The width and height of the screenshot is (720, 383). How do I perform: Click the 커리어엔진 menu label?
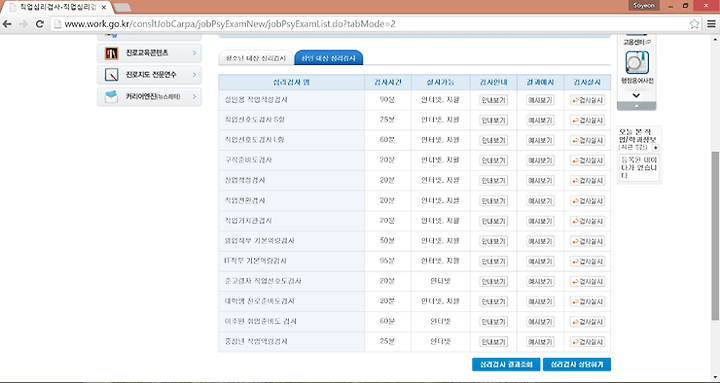tap(153, 96)
